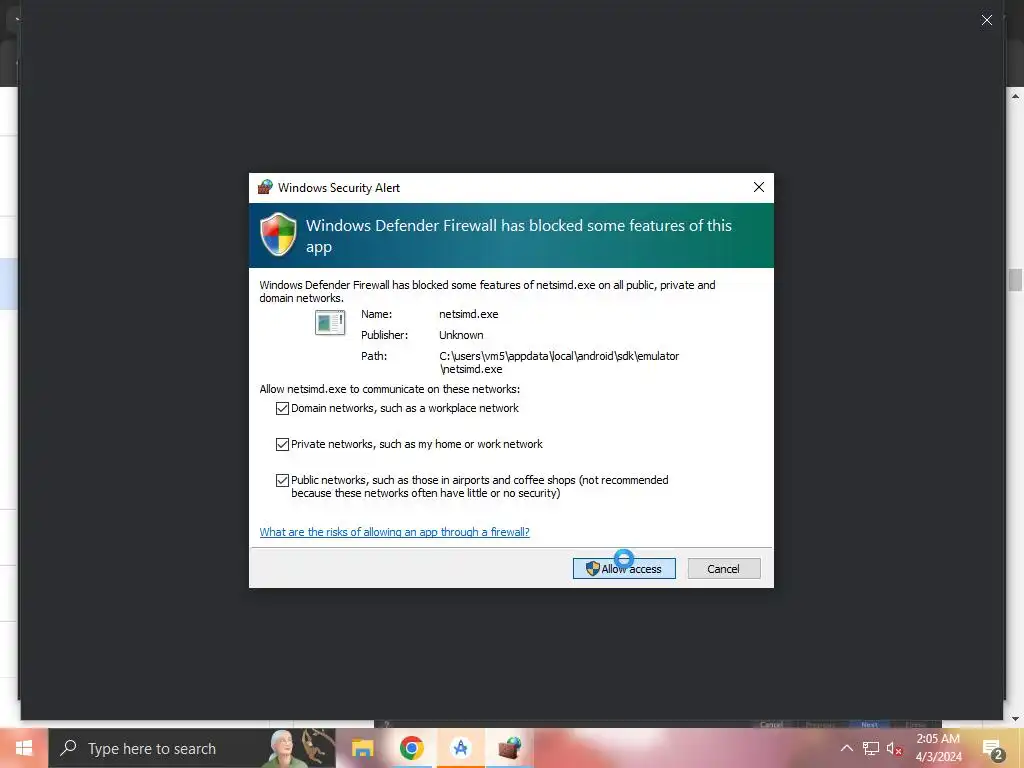
Task: Open Windows Start menu
Action: pyautogui.click(x=24, y=748)
